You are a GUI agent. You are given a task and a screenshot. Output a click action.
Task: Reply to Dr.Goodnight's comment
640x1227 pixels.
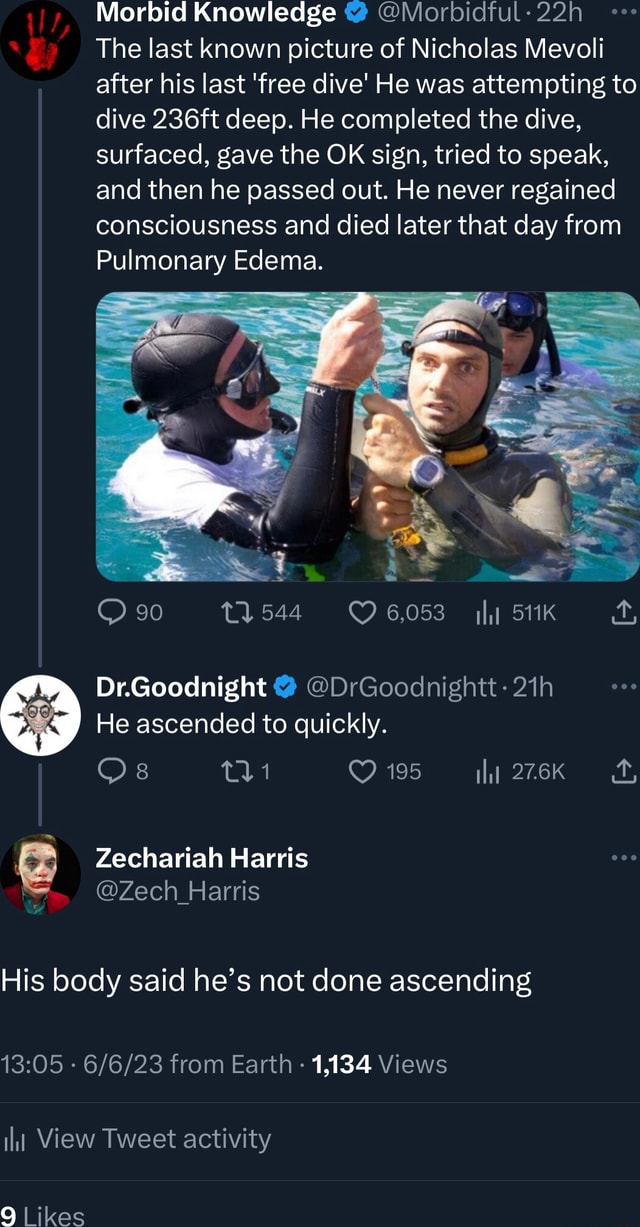109,771
